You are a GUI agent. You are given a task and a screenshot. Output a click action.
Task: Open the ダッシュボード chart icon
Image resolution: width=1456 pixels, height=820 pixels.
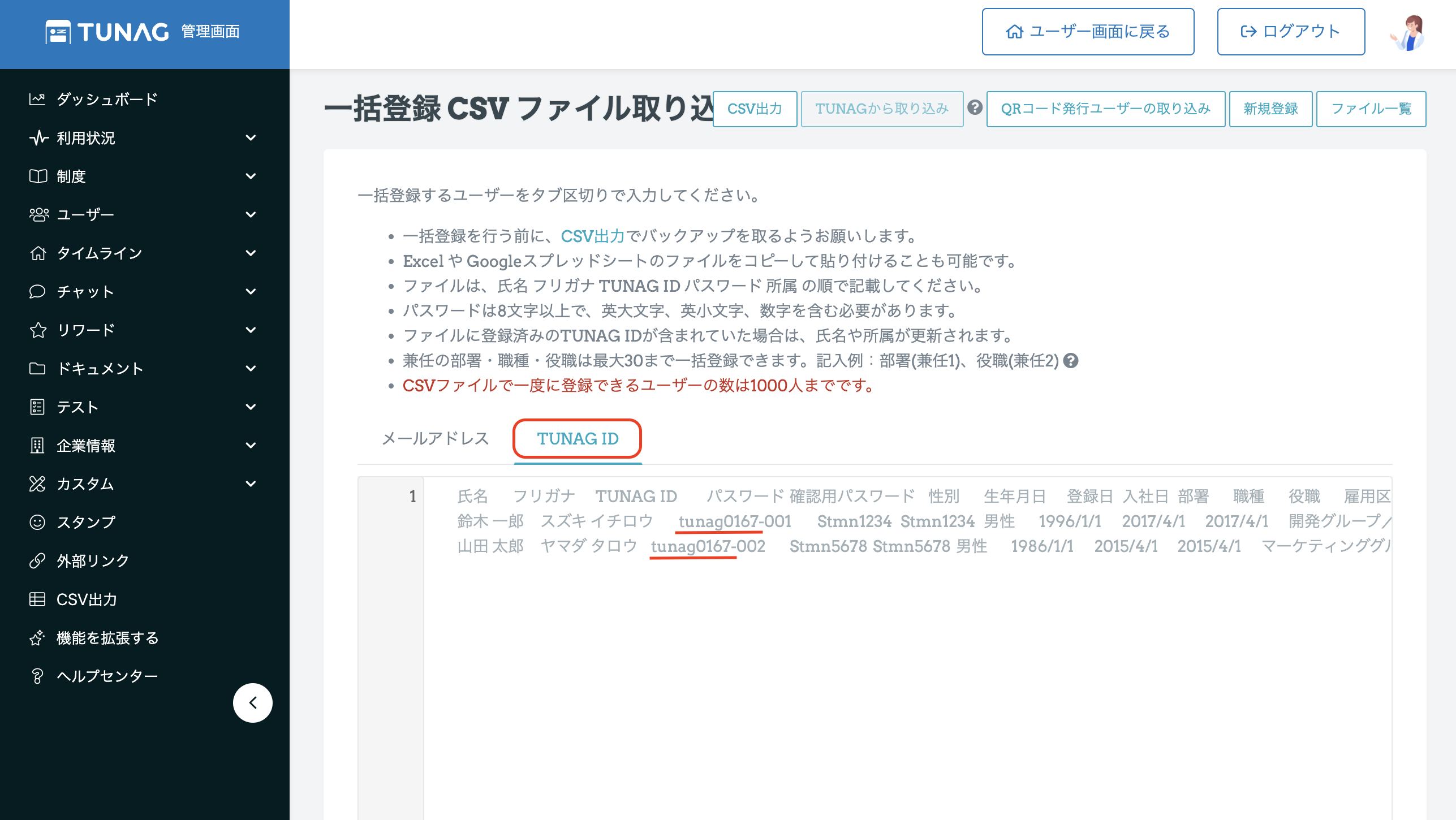click(x=37, y=99)
